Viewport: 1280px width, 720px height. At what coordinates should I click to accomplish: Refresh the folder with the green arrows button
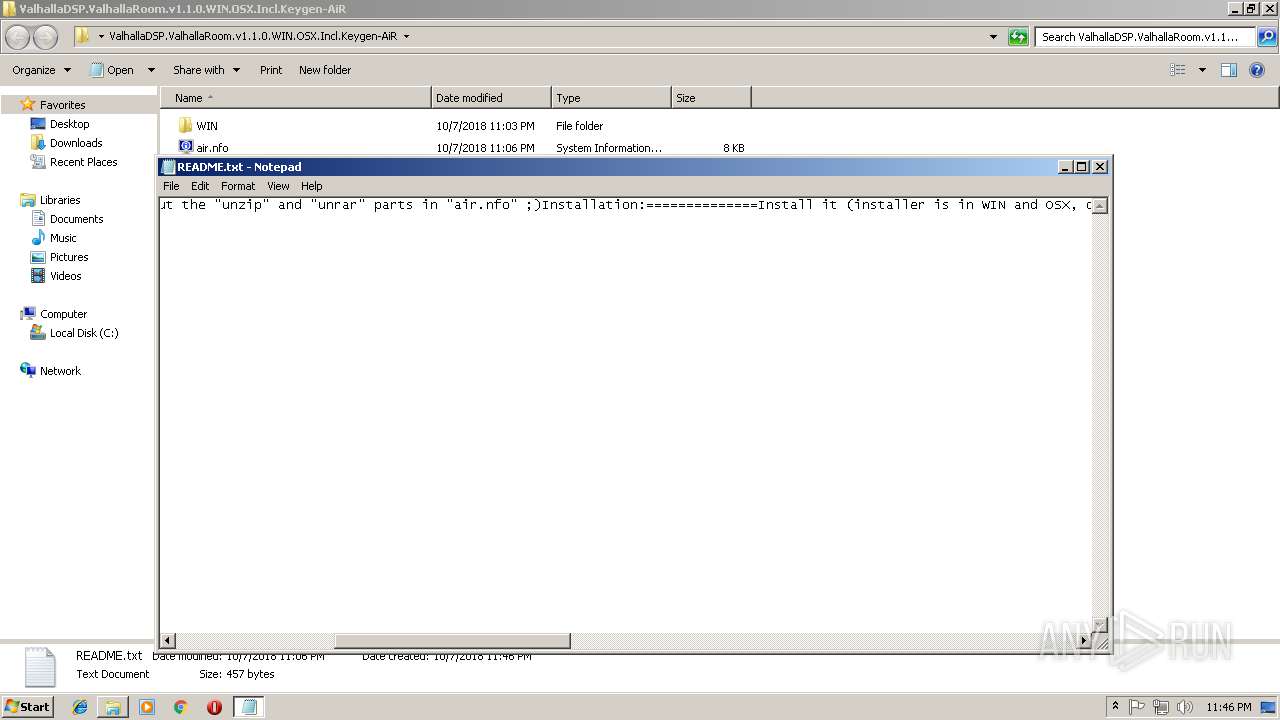tap(1018, 37)
